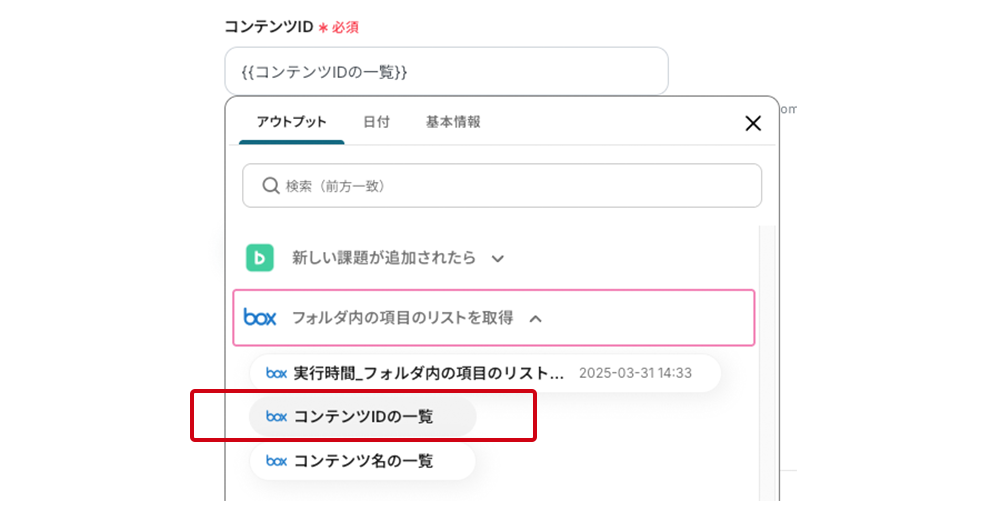Image resolution: width=1000 pixels, height=515 pixels.
Task: Click the box logo beside フォルダ内の項目のリストを取得
Action: (x=260, y=318)
